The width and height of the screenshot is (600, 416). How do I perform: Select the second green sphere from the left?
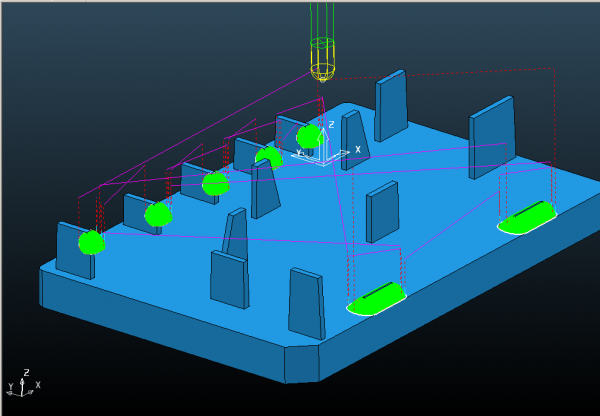coord(158,214)
